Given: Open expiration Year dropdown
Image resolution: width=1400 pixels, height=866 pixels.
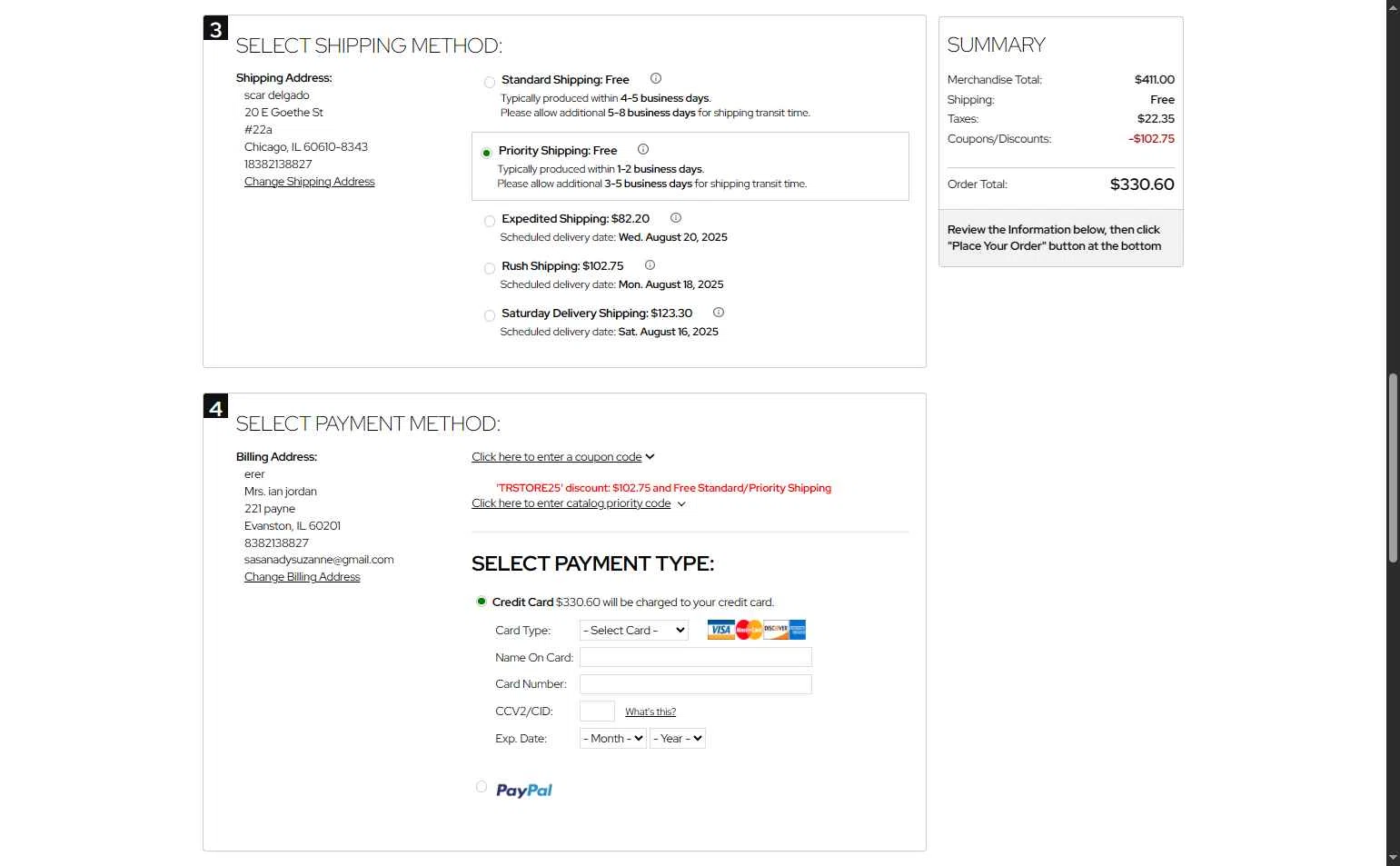Looking at the screenshot, I should 678,739.
